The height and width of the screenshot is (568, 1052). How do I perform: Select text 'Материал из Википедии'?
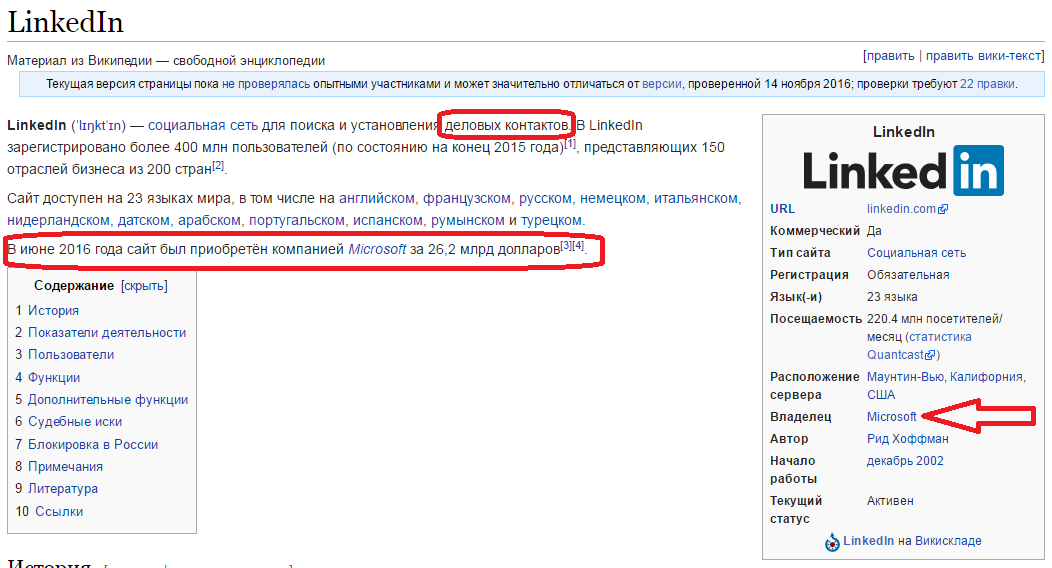coord(80,61)
